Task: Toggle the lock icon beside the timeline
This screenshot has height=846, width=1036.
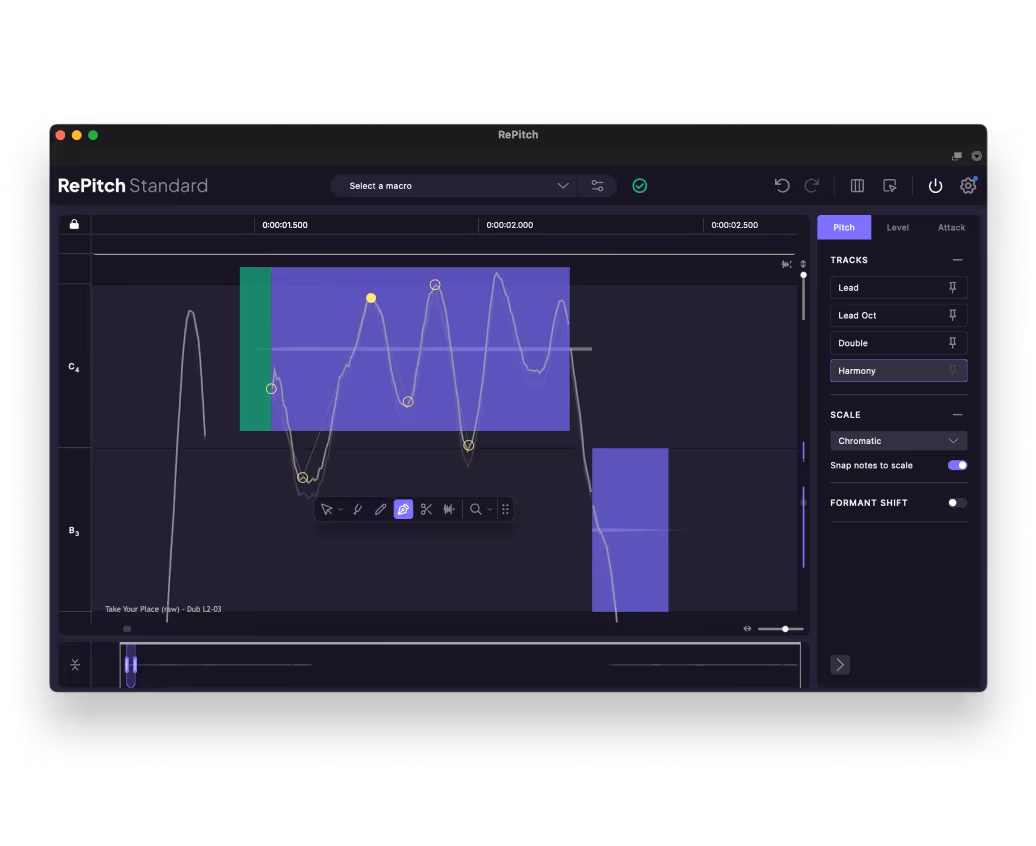Action: [x=74, y=224]
